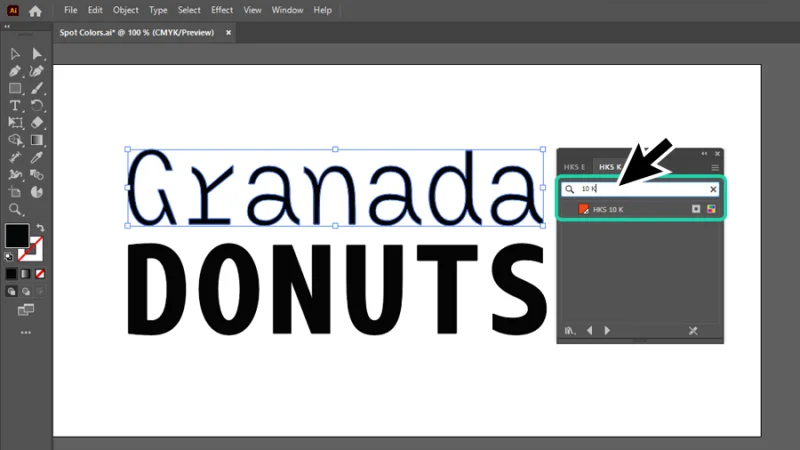The image size is (800, 450).
Task: Select the Type tool
Action: pyautogui.click(x=15, y=106)
